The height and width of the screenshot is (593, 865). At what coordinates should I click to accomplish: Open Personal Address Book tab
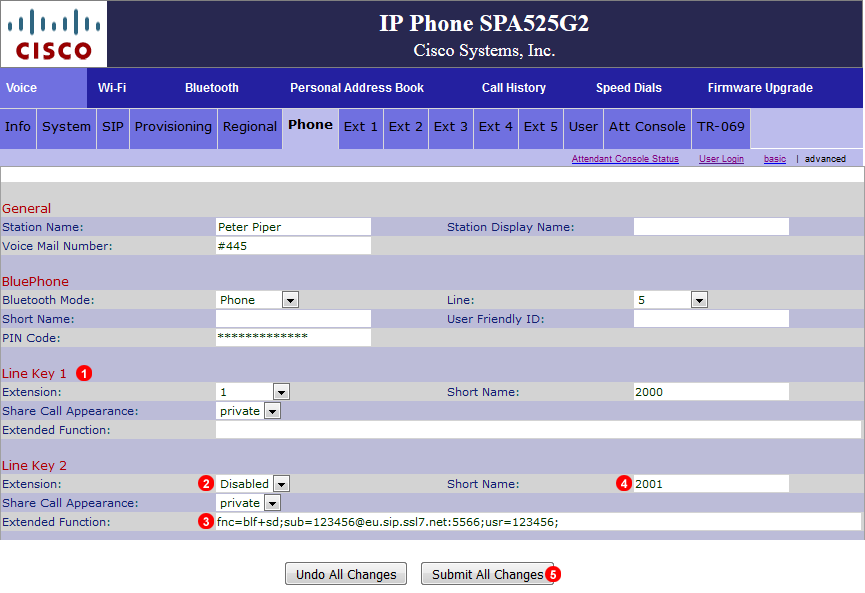point(357,88)
